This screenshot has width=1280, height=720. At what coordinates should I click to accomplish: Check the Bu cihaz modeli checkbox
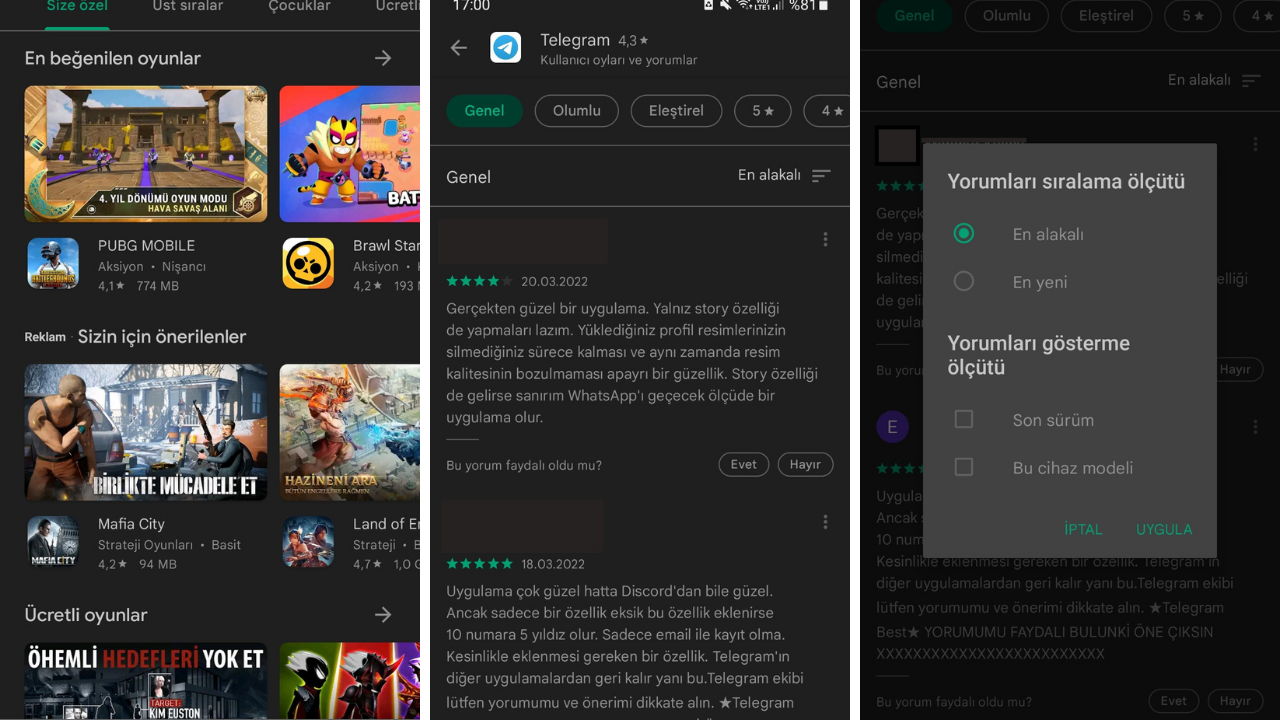pos(964,467)
